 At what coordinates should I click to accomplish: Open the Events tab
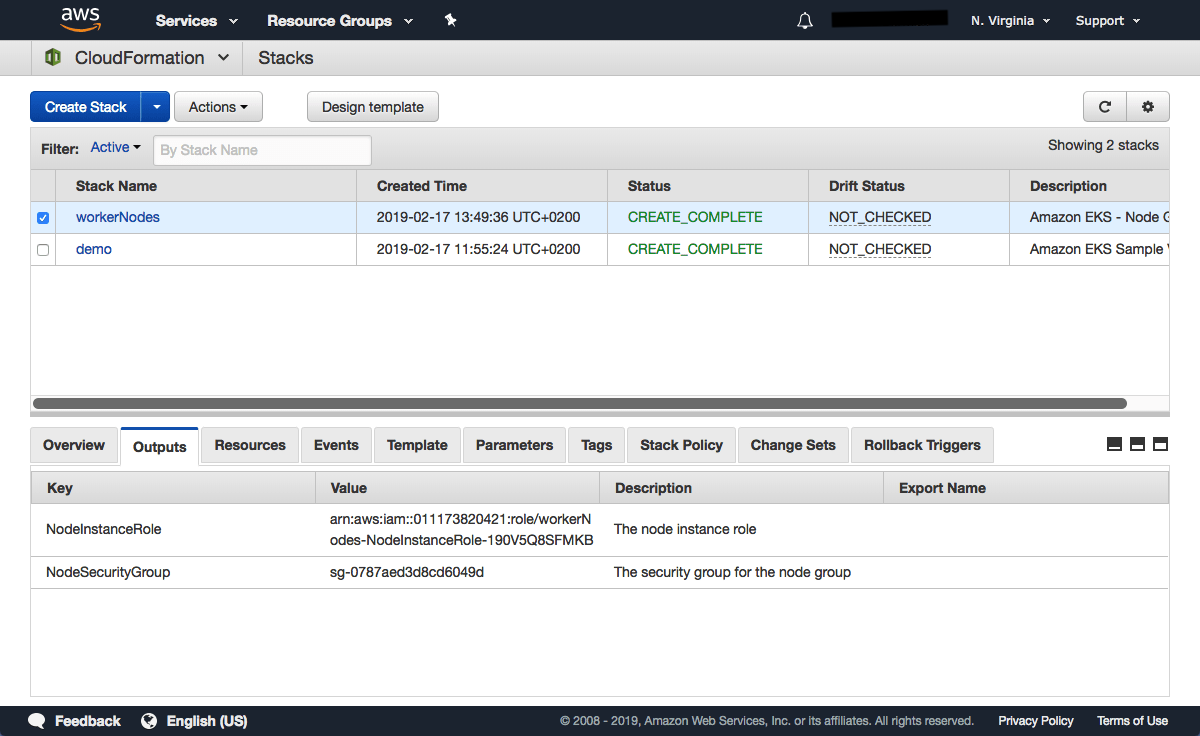336,445
